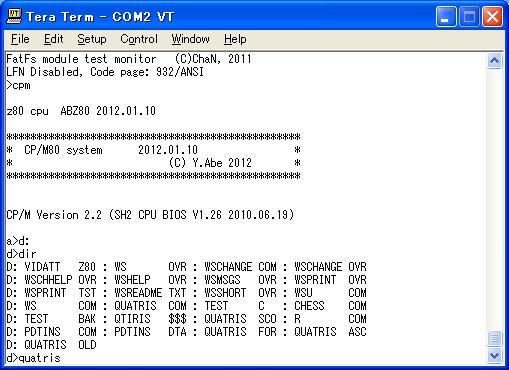509x370 pixels.
Task: Click the 'z80 cpu ABZ80 2012.01.10' line
Action: [x=81, y=111]
